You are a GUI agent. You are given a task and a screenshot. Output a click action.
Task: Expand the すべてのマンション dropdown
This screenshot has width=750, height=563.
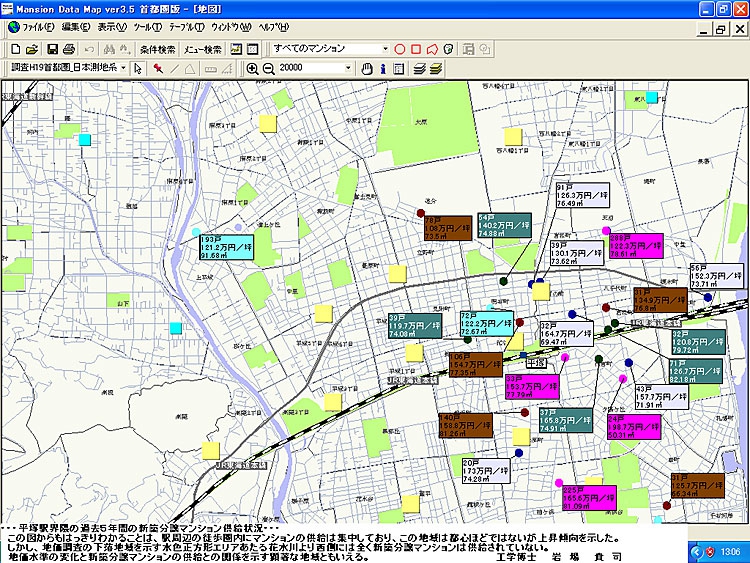(x=385, y=49)
